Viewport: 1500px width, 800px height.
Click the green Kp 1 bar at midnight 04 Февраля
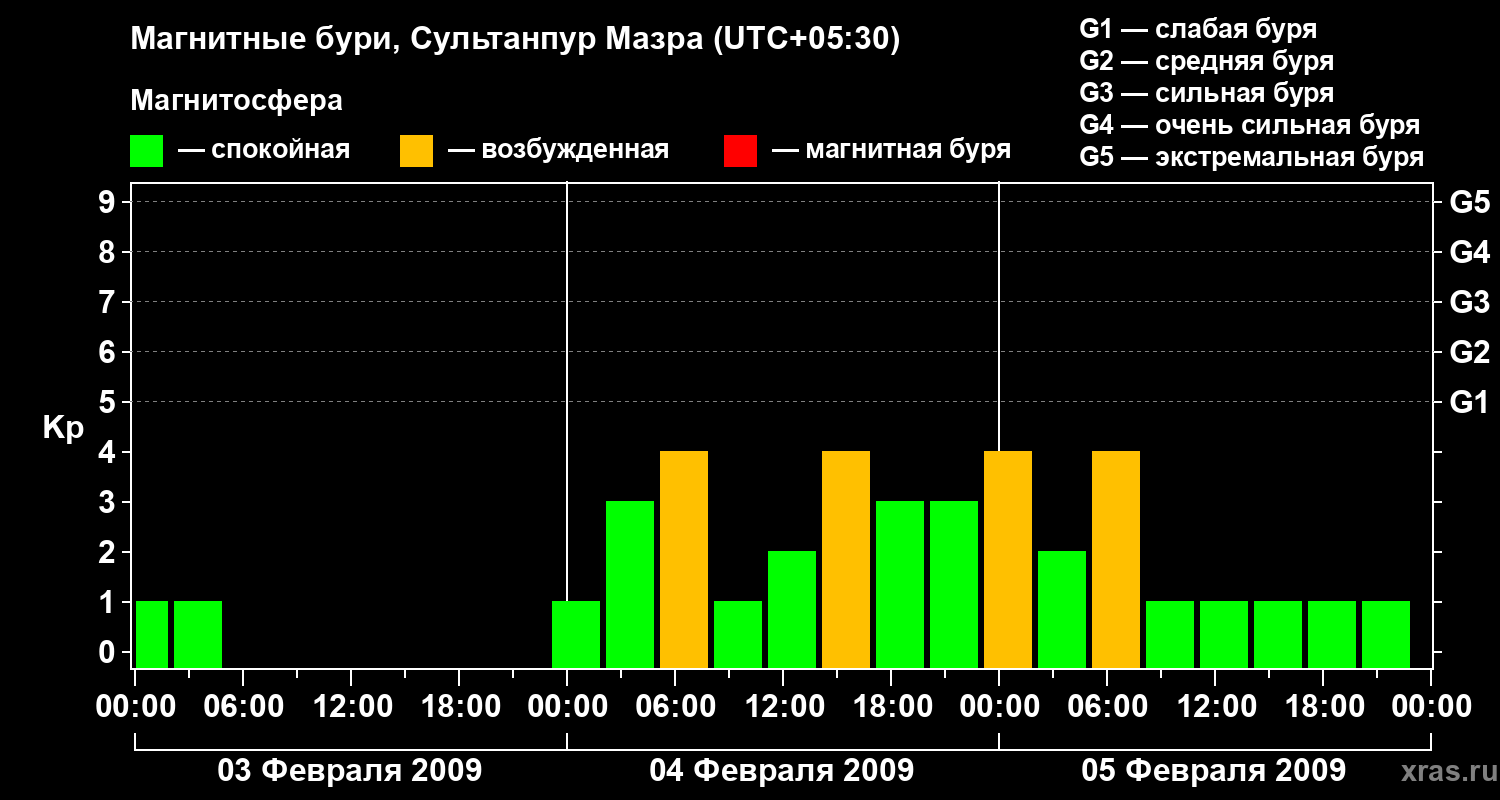point(576,635)
